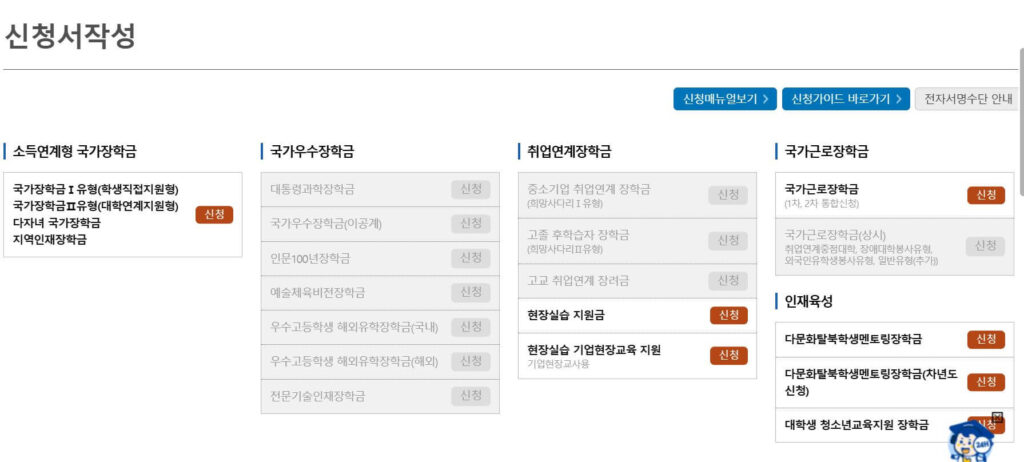
Task: Apply for 현장실습 기업현장교육 지원
Action: coord(728,355)
